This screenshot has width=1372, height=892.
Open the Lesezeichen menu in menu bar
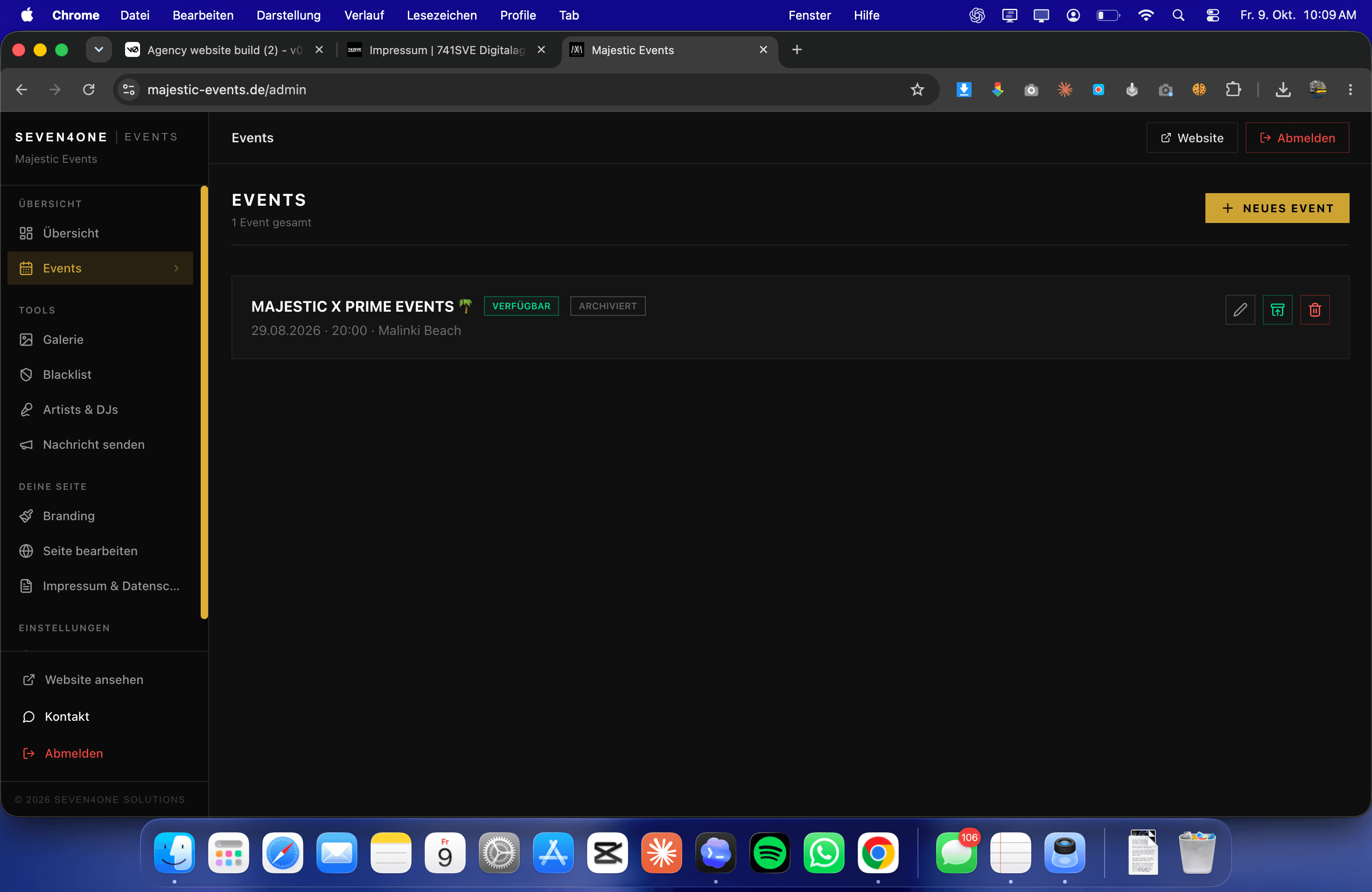click(x=441, y=15)
